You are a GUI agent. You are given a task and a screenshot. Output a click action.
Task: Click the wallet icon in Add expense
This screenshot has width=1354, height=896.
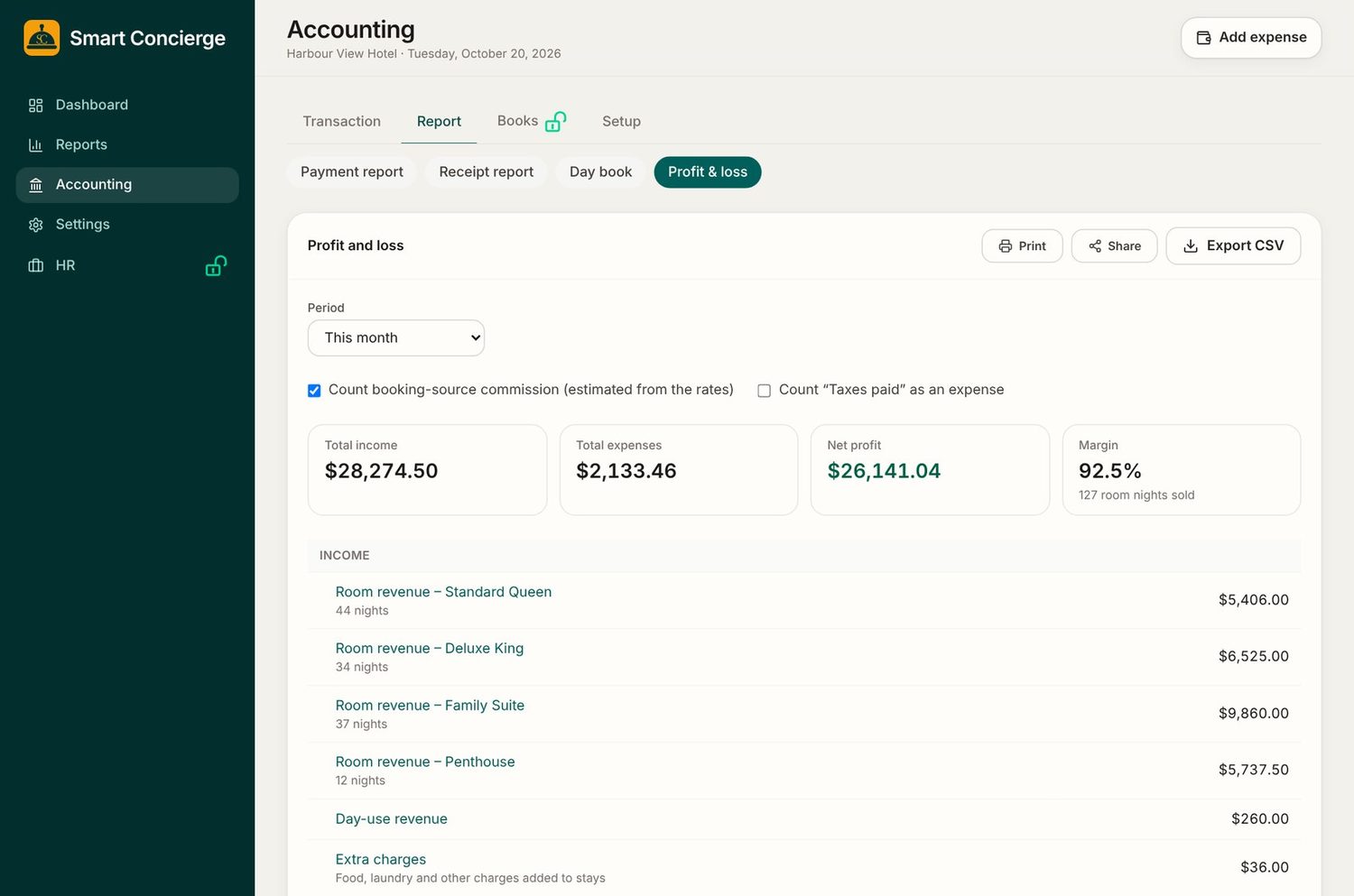point(1203,38)
